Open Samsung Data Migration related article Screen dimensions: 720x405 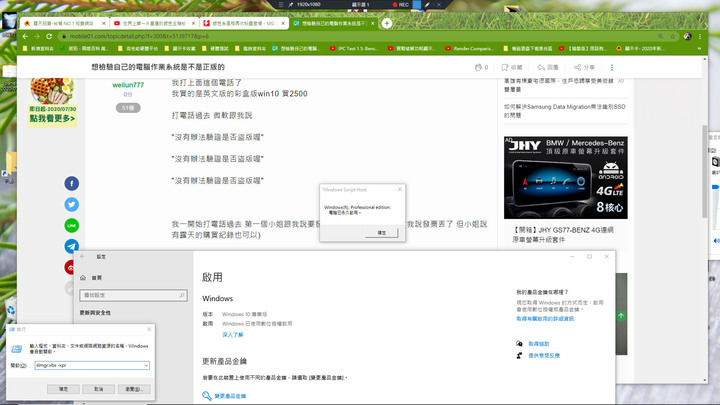(x=565, y=111)
